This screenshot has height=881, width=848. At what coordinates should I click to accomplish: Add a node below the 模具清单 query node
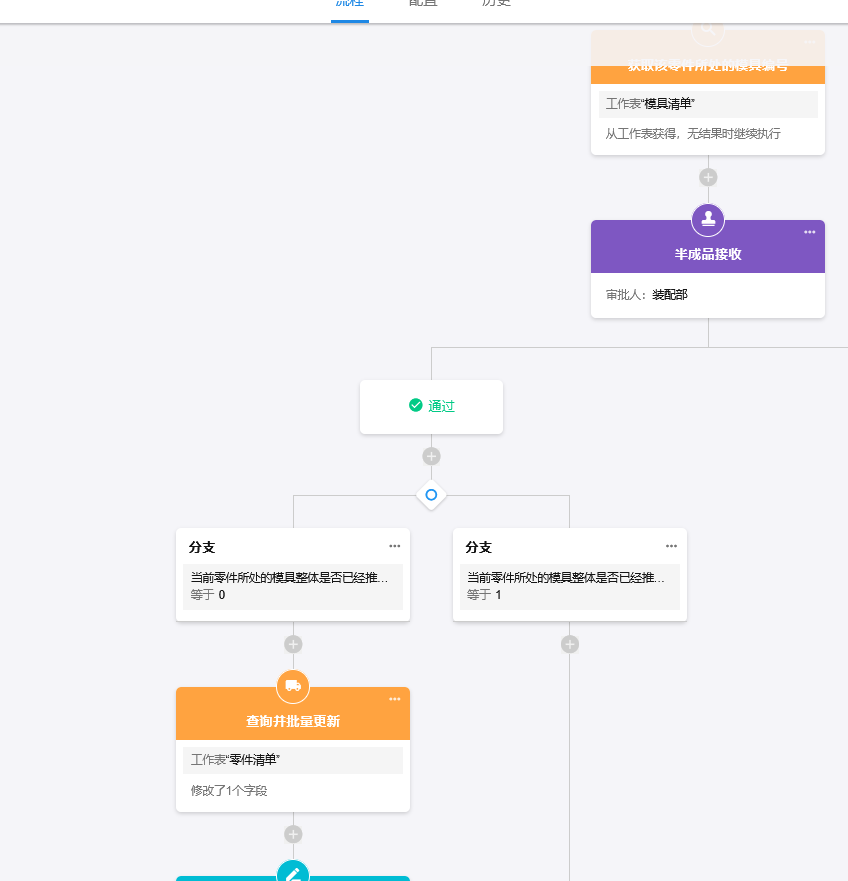click(x=708, y=178)
